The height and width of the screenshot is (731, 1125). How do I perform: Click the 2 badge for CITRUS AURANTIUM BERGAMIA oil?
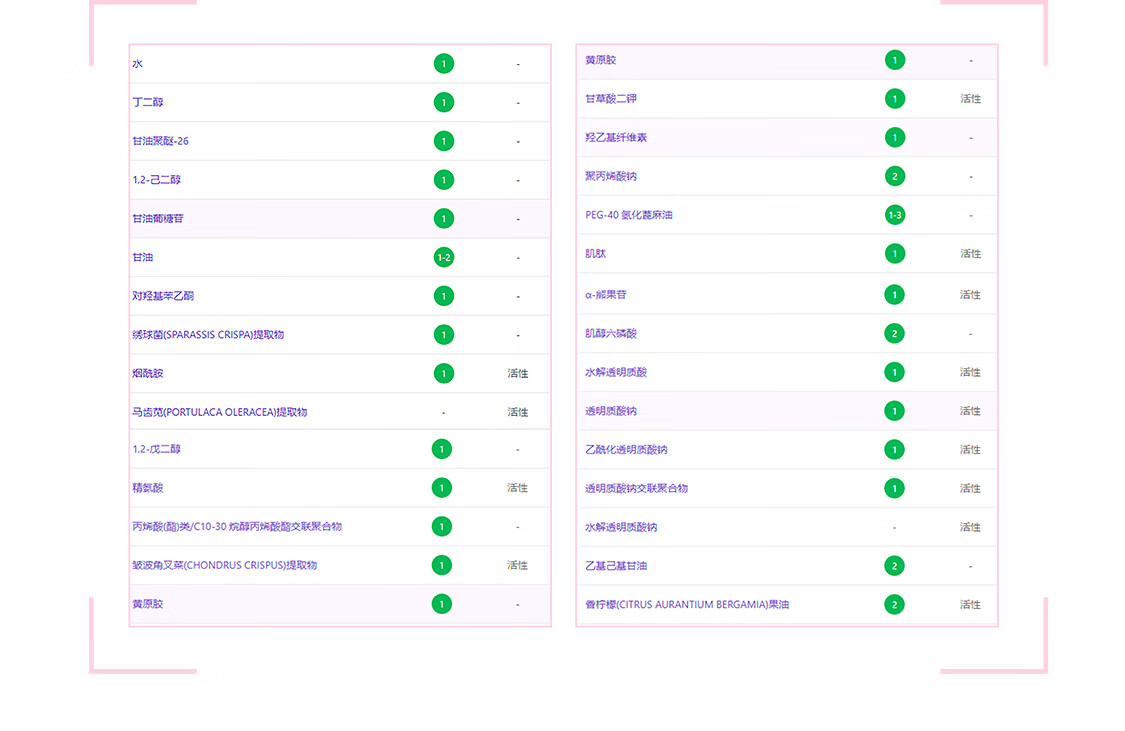pos(894,605)
